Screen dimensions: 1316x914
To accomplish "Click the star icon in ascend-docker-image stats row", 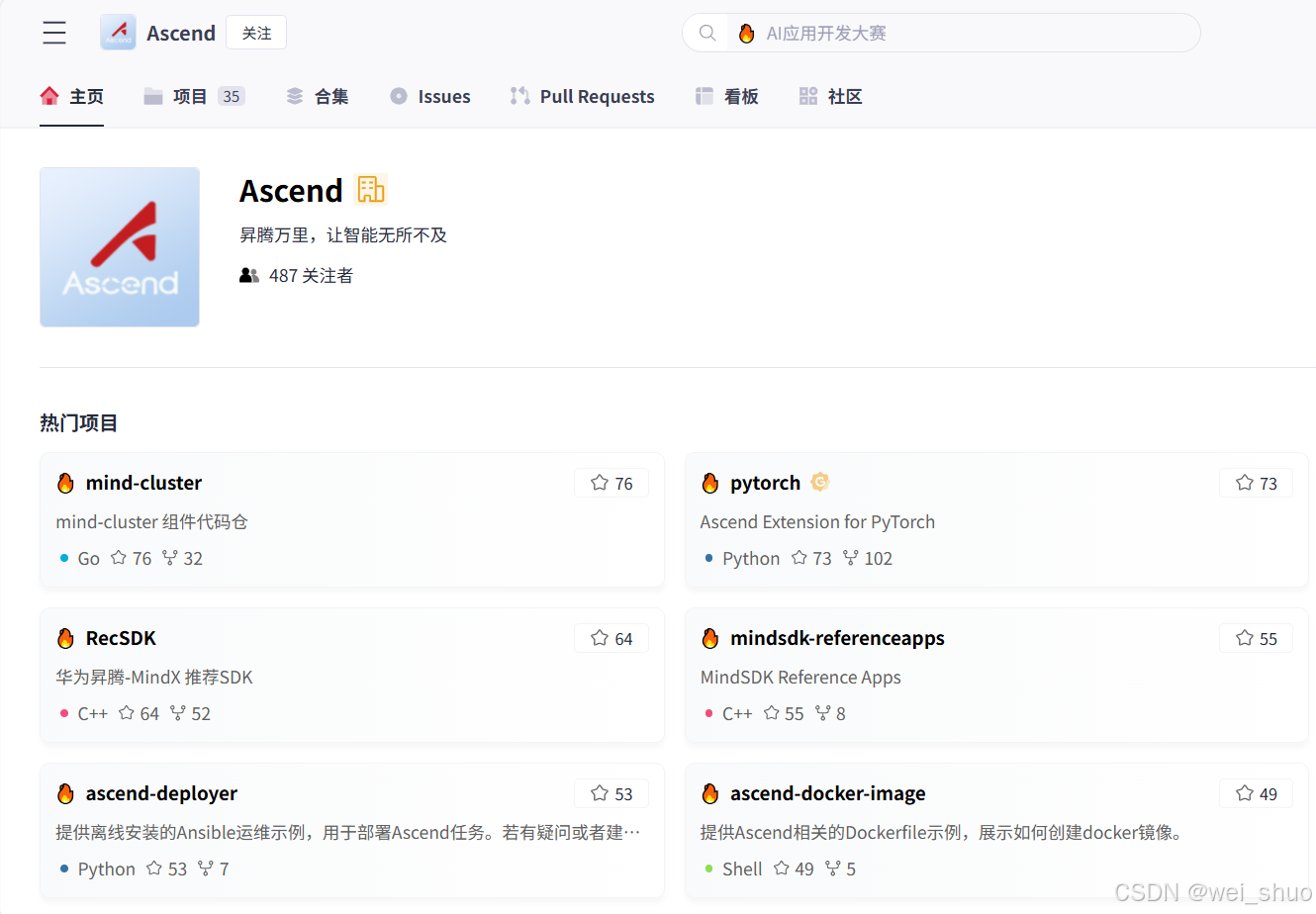I will [782, 868].
